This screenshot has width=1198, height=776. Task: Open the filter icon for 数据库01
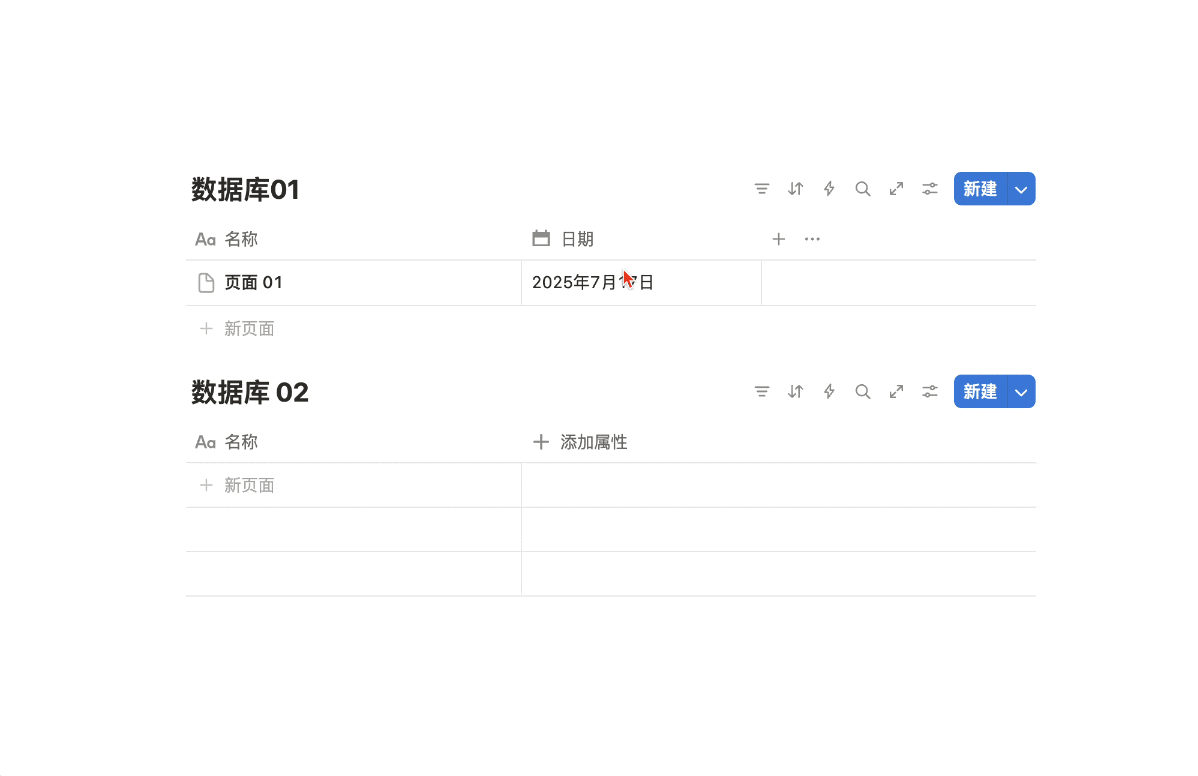tap(762, 189)
